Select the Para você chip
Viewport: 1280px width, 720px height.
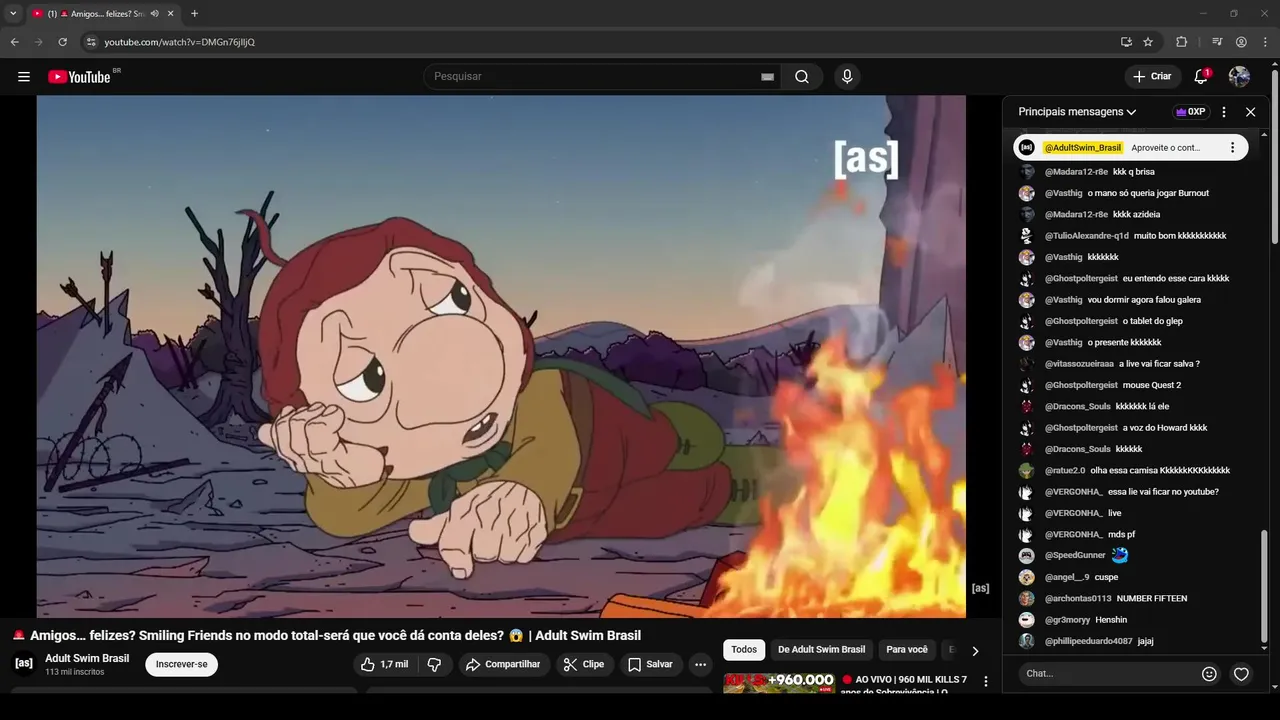[907, 650]
